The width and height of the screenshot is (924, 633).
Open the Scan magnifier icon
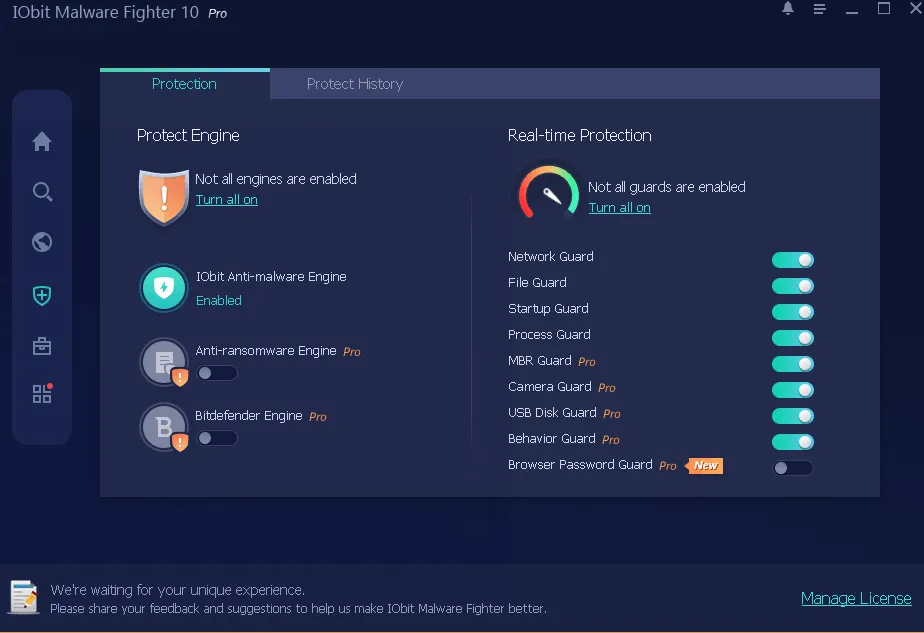point(42,192)
